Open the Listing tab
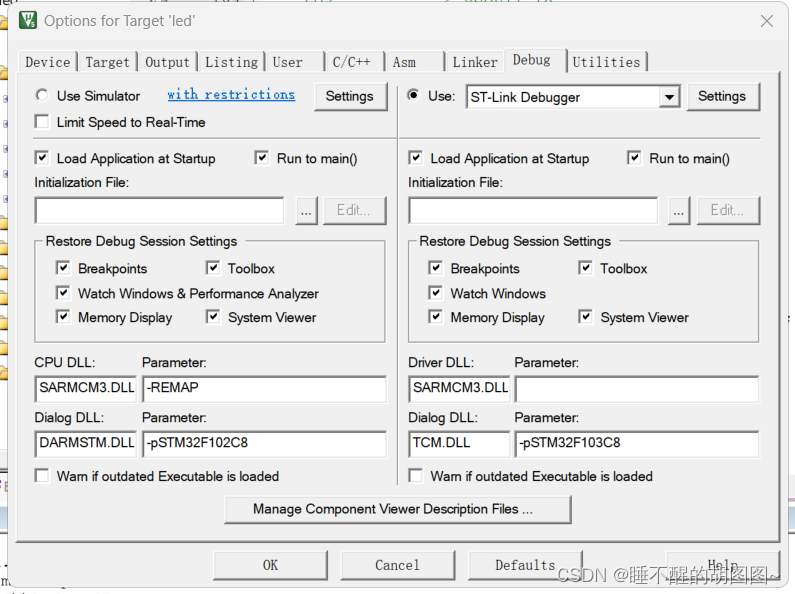Screen dimensions: 795x594 [231, 62]
